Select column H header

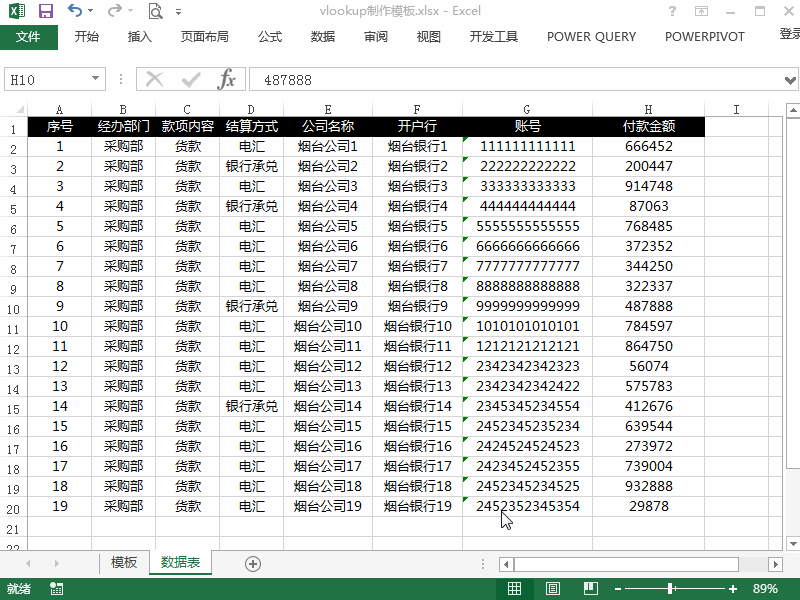pyautogui.click(x=648, y=109)
